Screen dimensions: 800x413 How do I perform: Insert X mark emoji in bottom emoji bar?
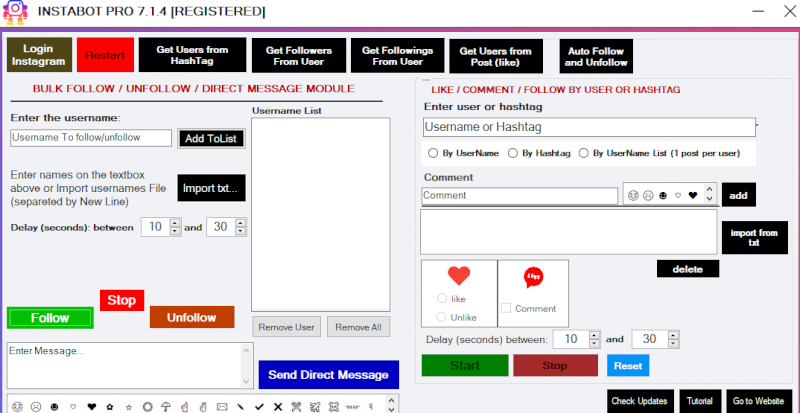tap(278, 407)
